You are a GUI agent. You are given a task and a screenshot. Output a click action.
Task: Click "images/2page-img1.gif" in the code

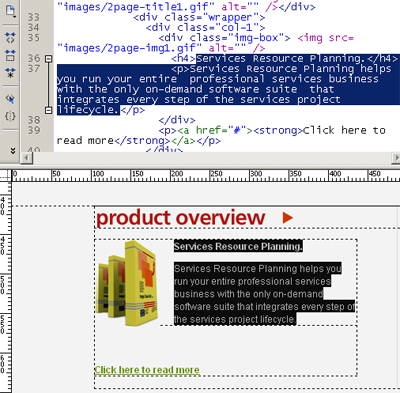tap(129, 48)
